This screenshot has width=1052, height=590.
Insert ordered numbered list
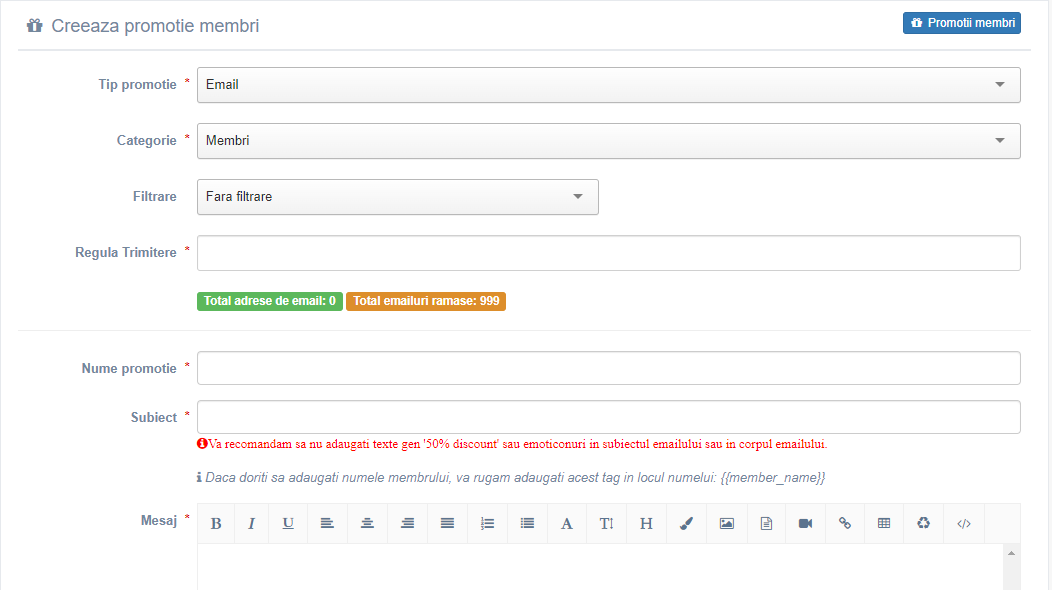(x=487, y=524)
